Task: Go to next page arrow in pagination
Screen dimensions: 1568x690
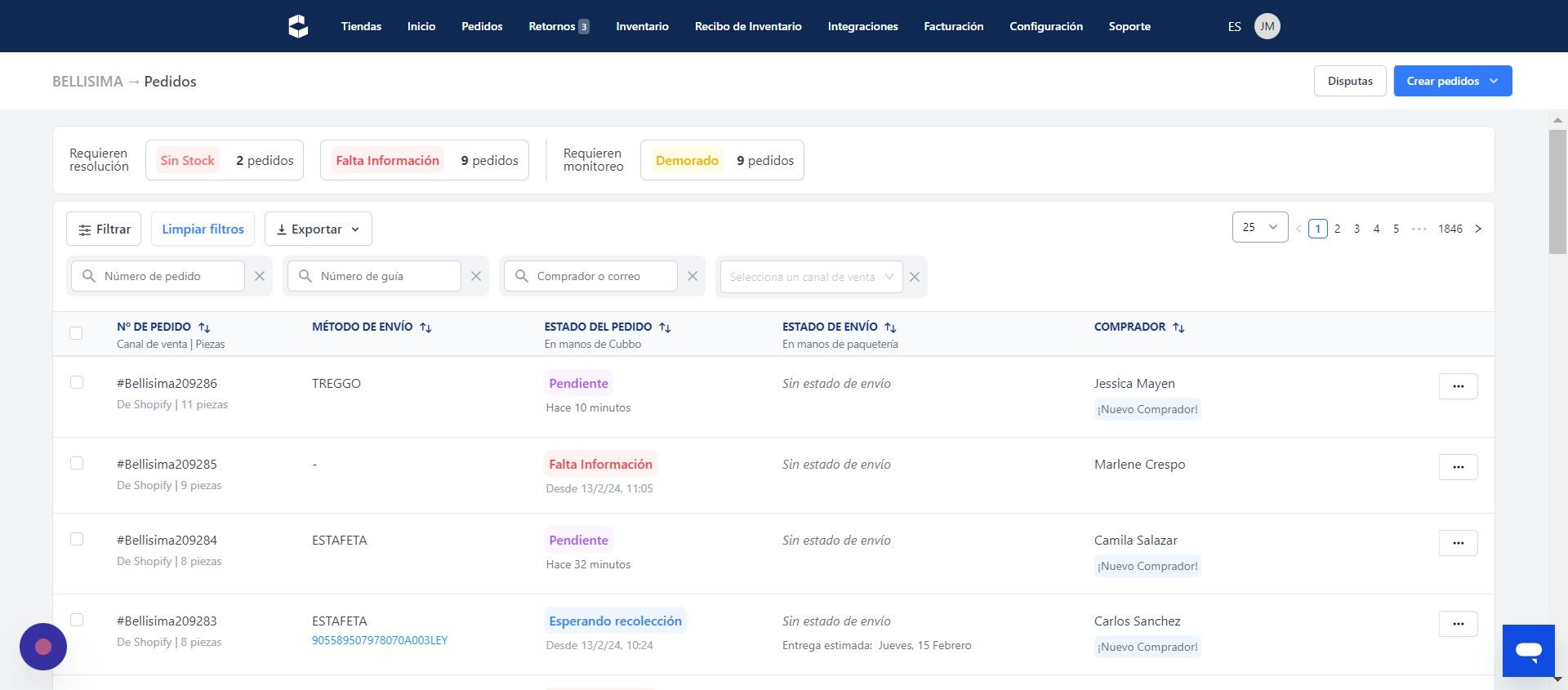Action: (1478, 229)
